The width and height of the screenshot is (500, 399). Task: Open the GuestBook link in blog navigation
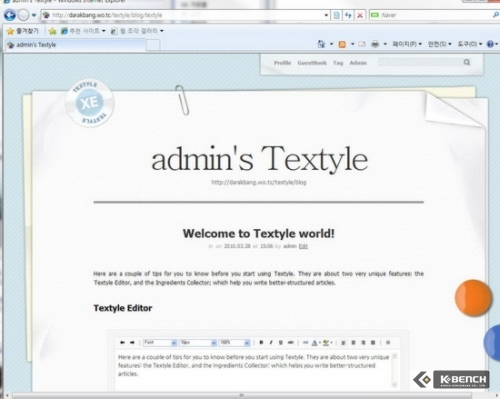312,63
